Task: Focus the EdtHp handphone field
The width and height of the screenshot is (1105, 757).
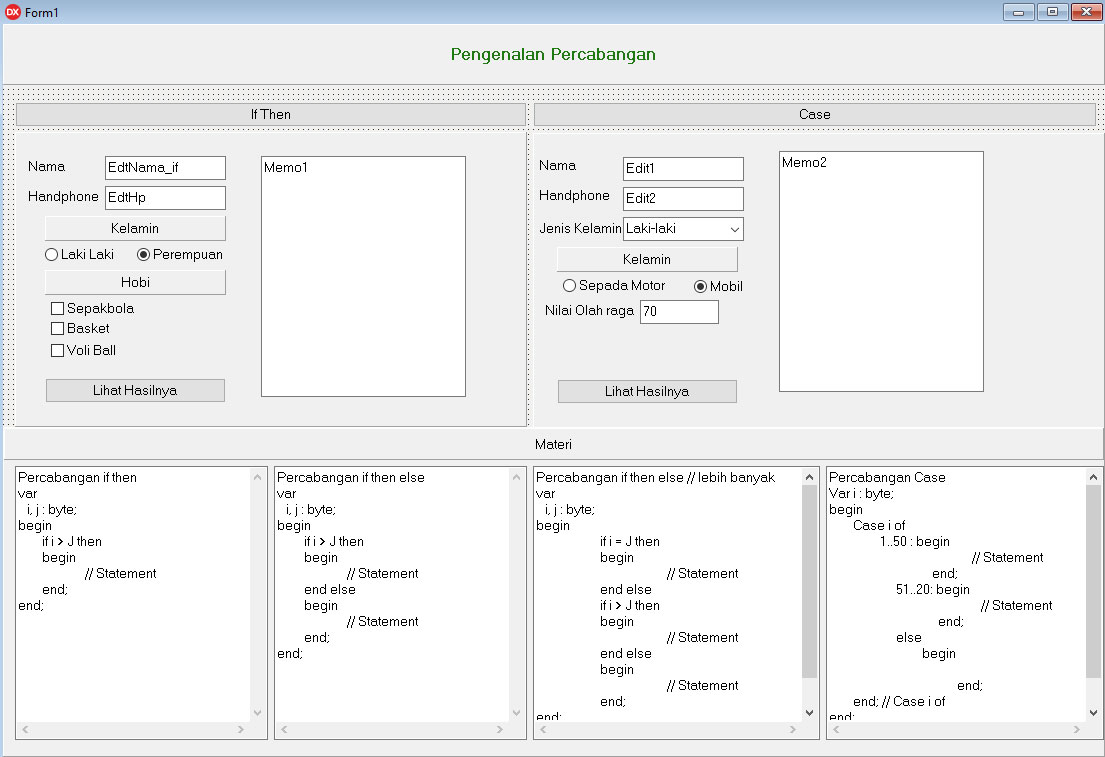Action: pyautogui.click(x=166, y=198)
